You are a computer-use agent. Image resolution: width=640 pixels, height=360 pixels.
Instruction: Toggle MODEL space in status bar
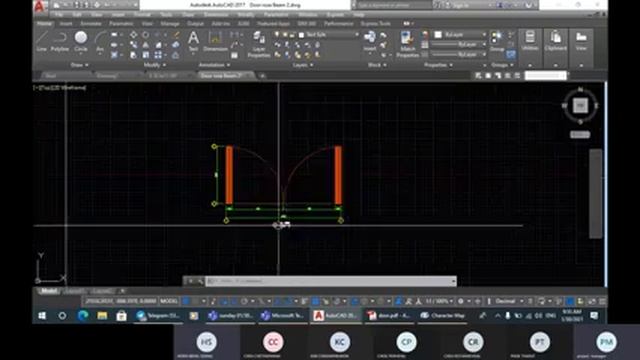[x=169, y=301]
